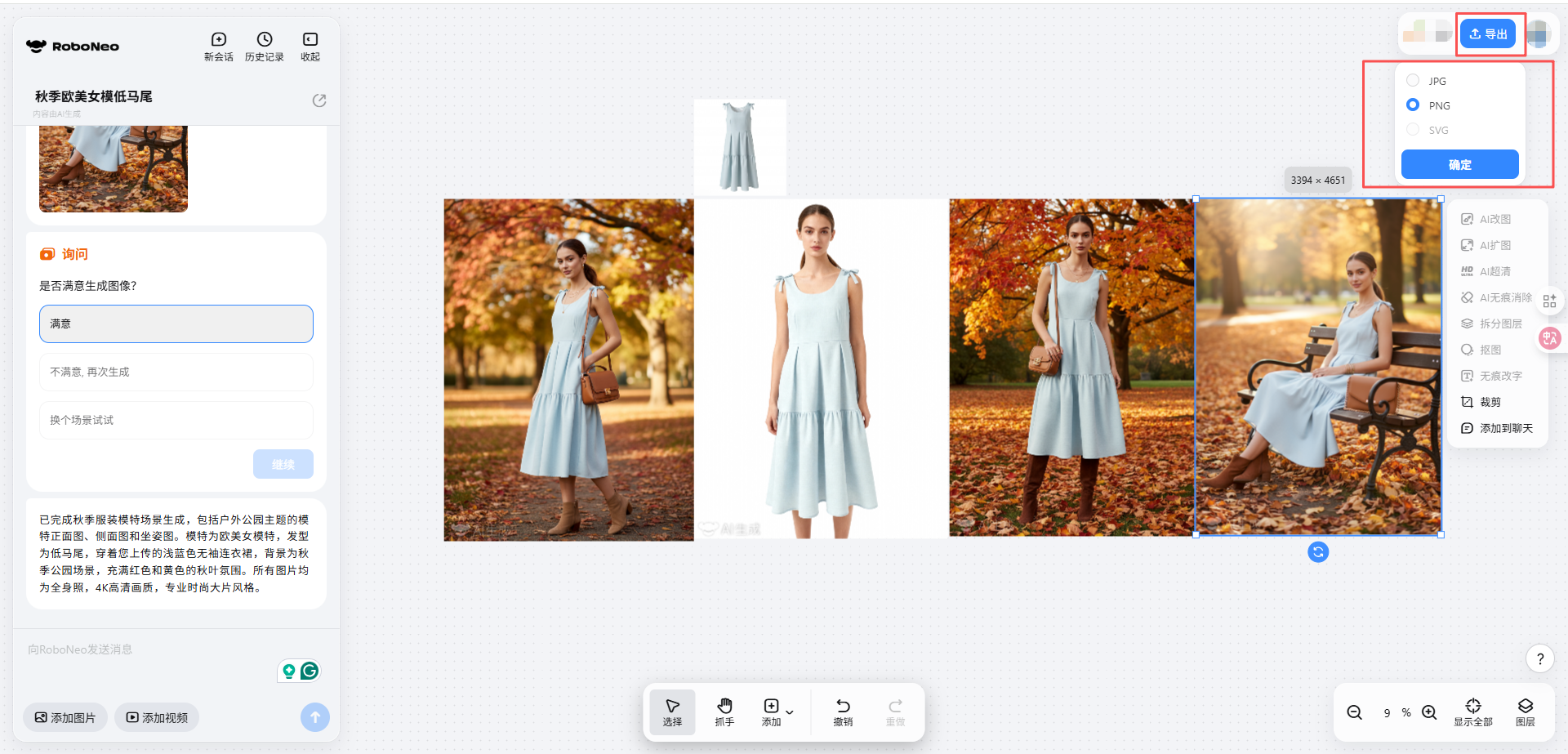Select the hand (抓手) pan tool

(x=724, y=712)
